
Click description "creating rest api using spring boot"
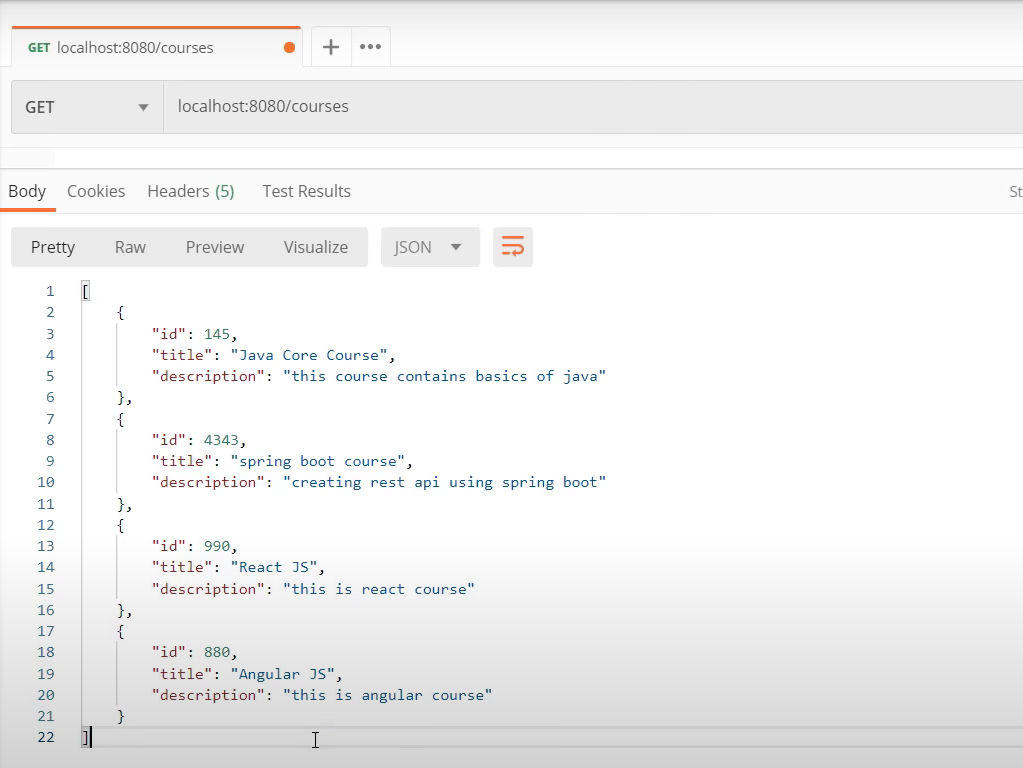(x=444, y=482)
